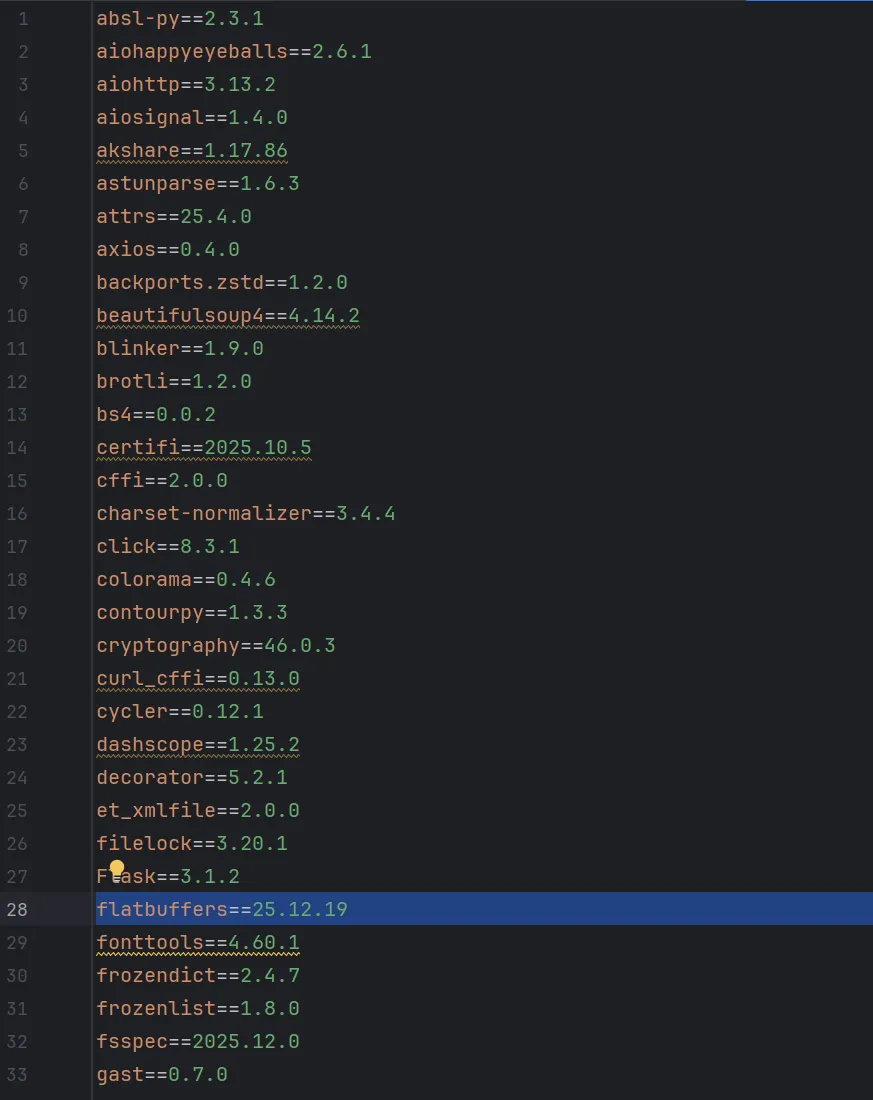Select astunparse==1.6.3 requirement
The width and height of the screenshot is (873, 1100).
[x=198, y=183]
